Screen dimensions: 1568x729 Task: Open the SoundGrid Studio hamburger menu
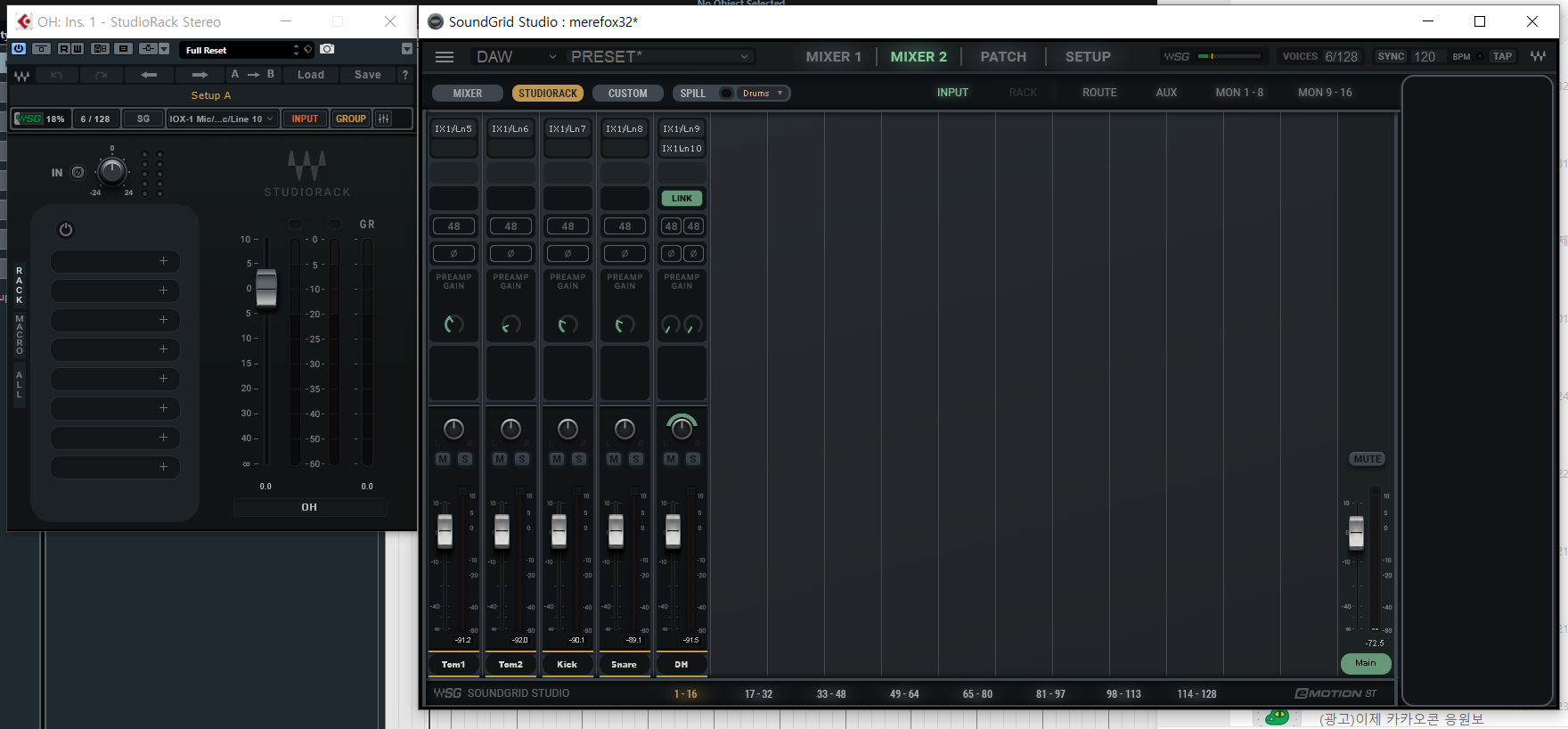pos(445,57)
